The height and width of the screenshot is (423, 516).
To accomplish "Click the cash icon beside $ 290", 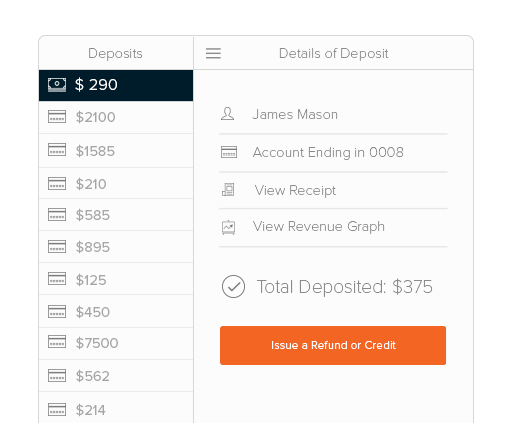I will (57, 85).
